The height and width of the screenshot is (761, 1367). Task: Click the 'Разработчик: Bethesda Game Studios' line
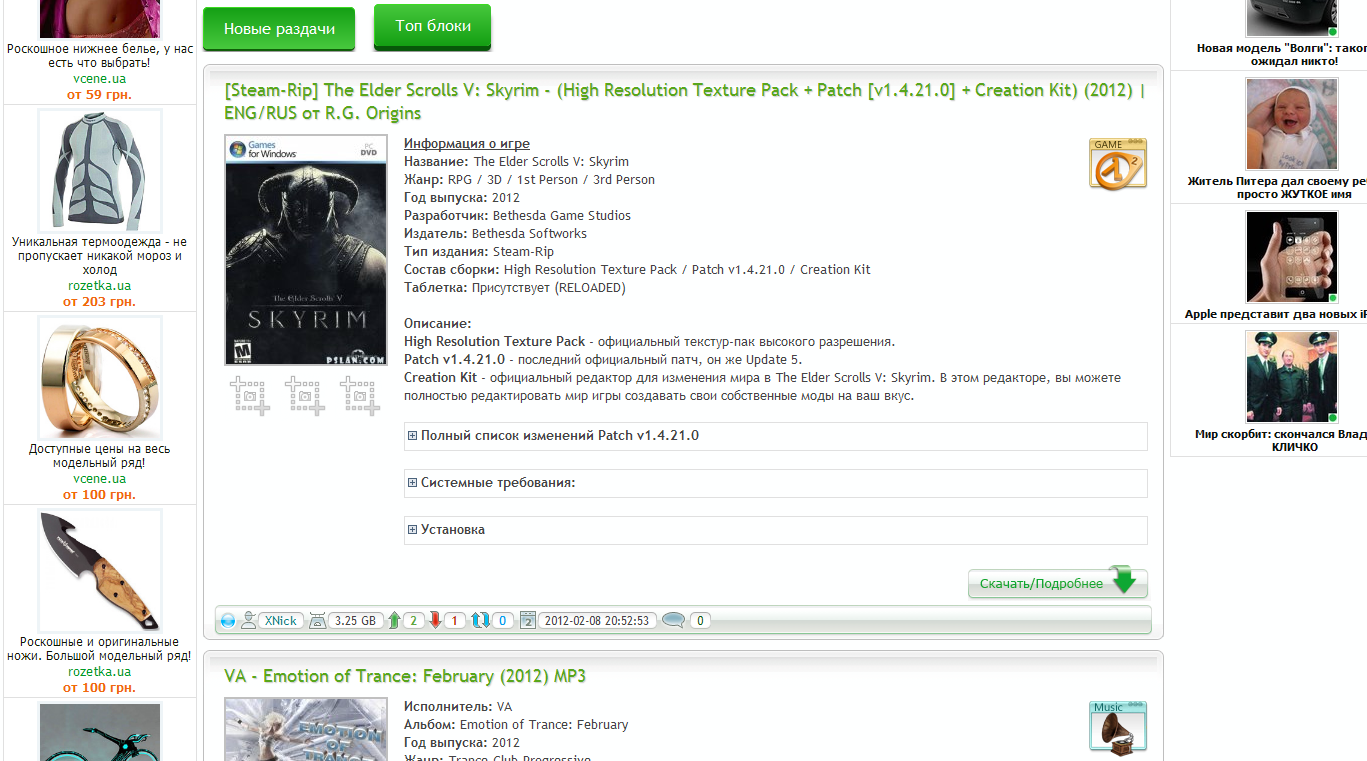[x=517, y=216]
